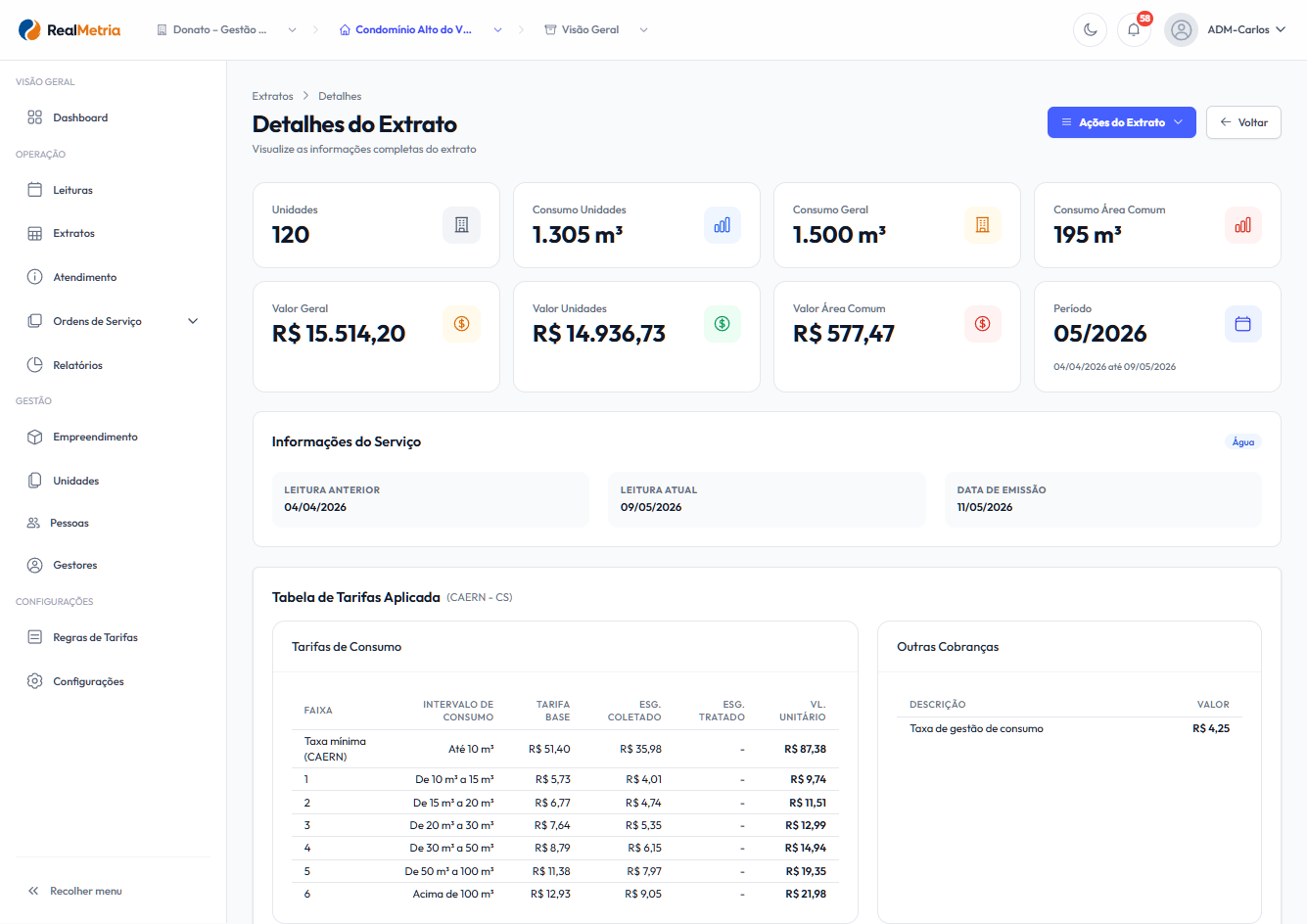1307x924 pixels.
Task: Expand Visão Geral view dropdown
Action: (643, 29)
